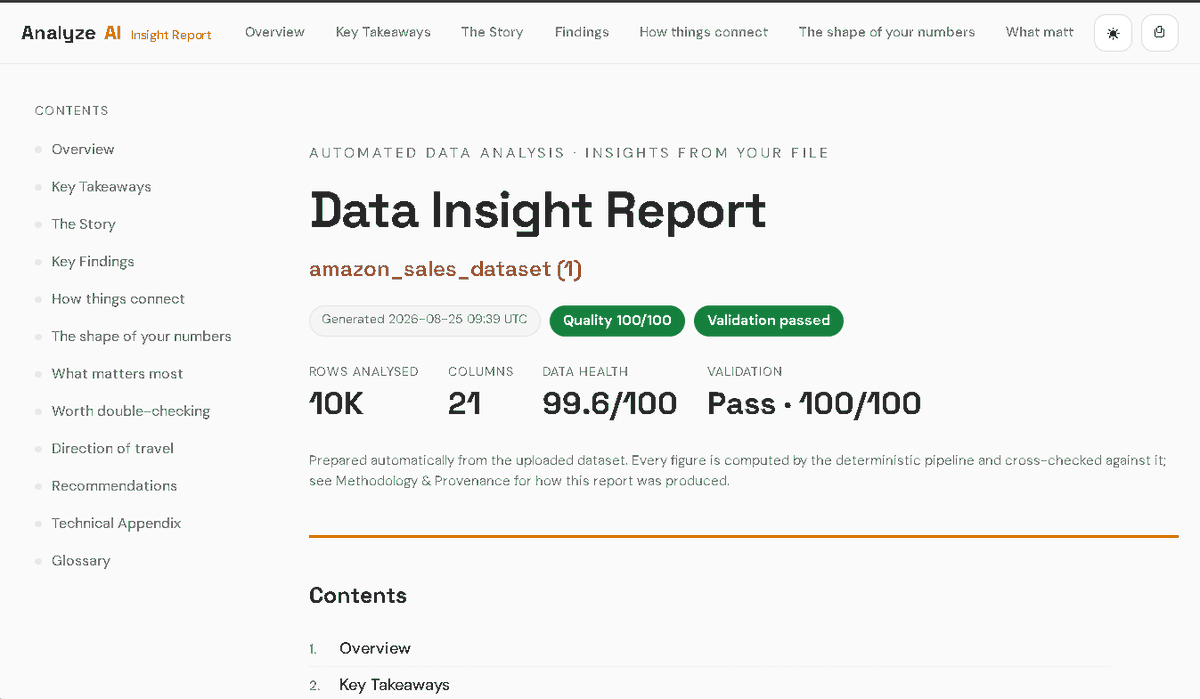The width and height of the screenshot is (1200, 699).
Task: Click the Data Insight Report heading
Action: [x=538, y=211]
